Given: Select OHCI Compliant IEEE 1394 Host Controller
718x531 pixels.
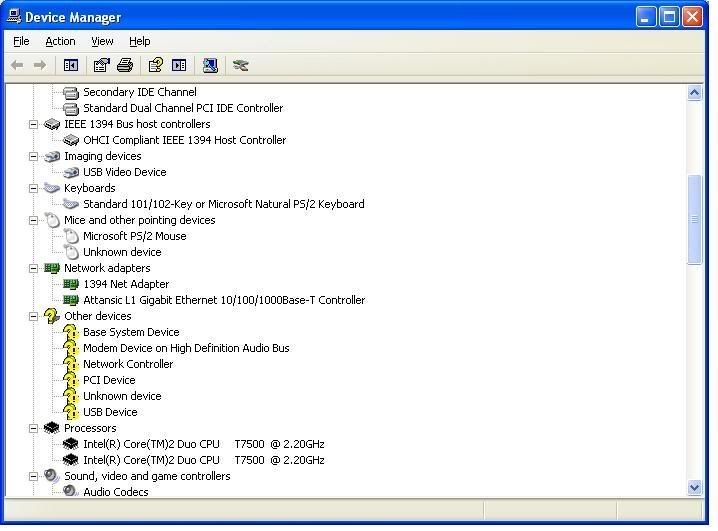Looking at the screenshot, I should click(x=185, y=140).
